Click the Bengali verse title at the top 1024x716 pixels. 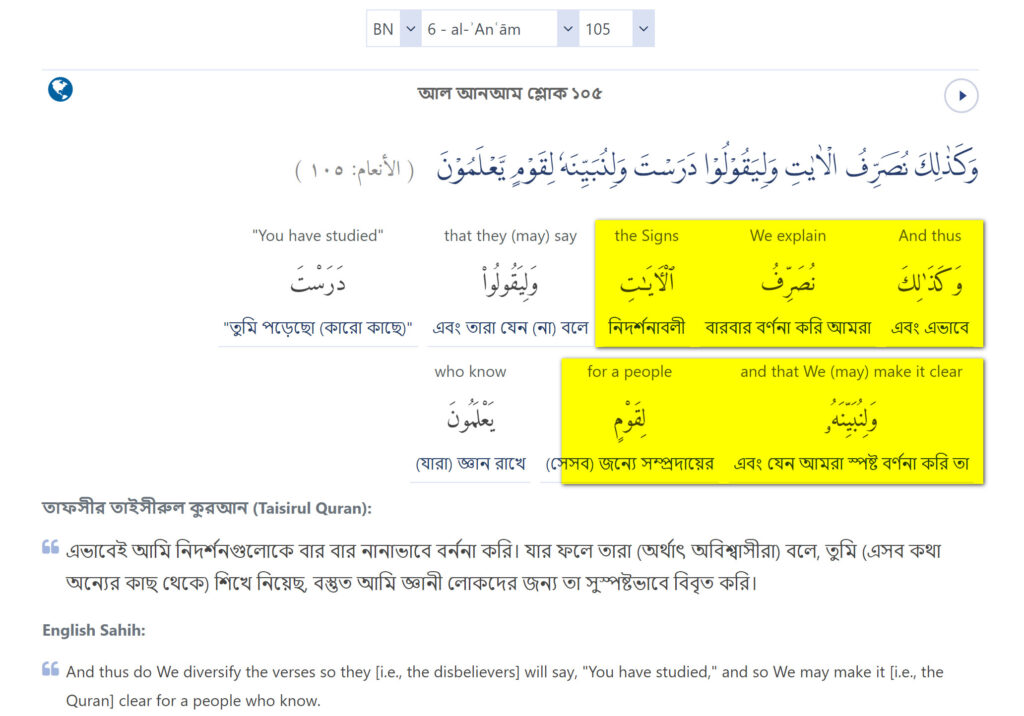510,94
